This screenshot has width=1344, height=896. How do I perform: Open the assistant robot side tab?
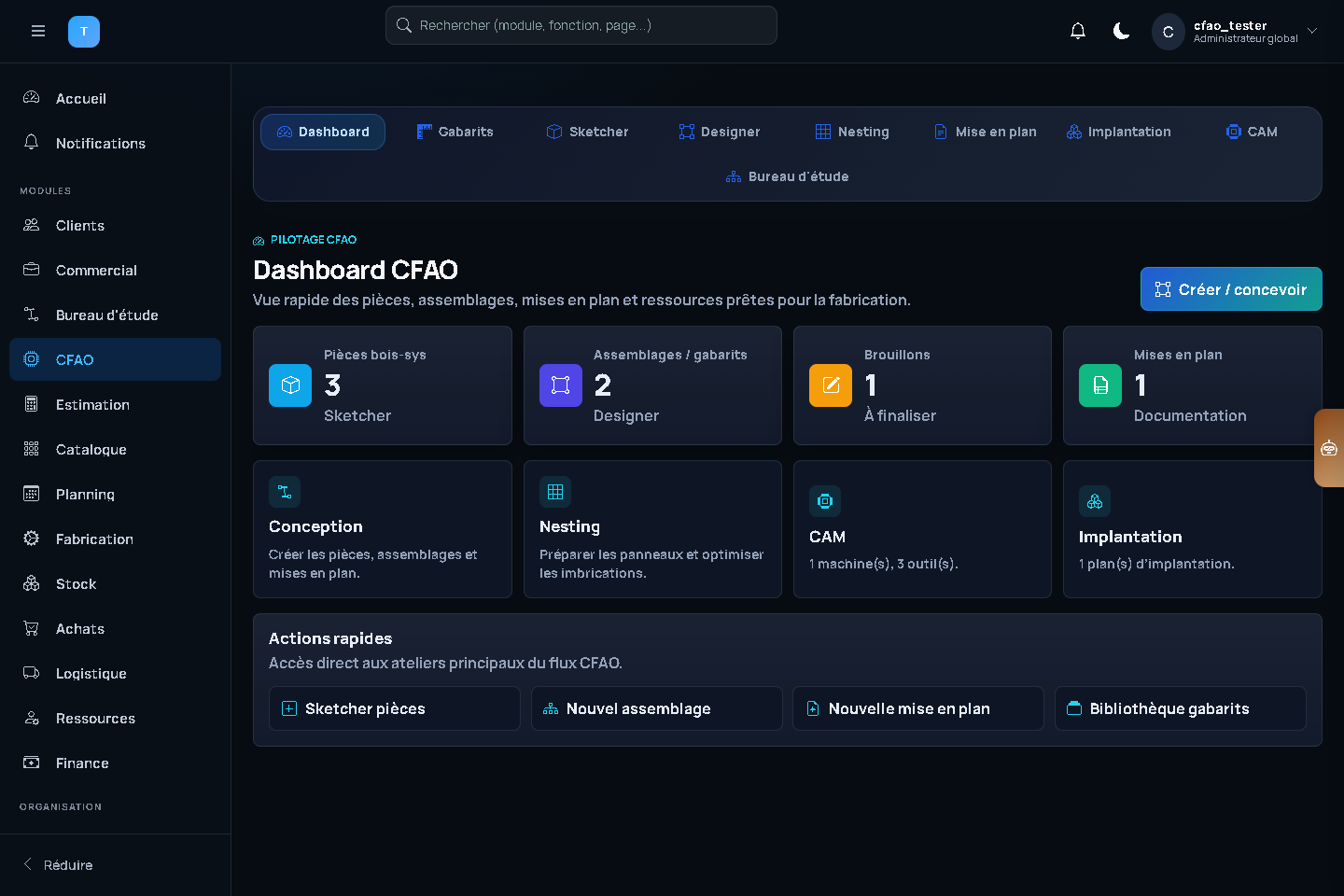[1329, 448]
